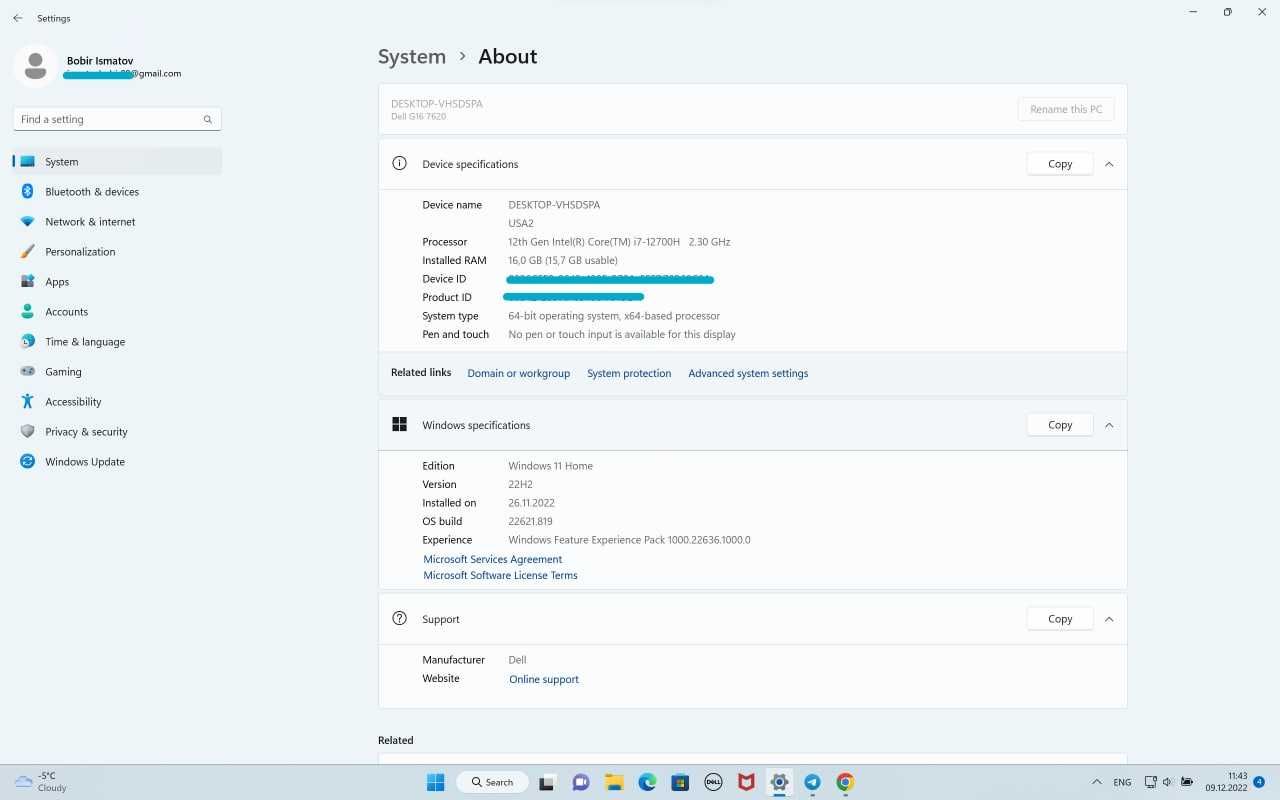Screen dimensions: 1280x800
Task: Click the Settings gear taskbar icon
Action: (x=779, y=782)
